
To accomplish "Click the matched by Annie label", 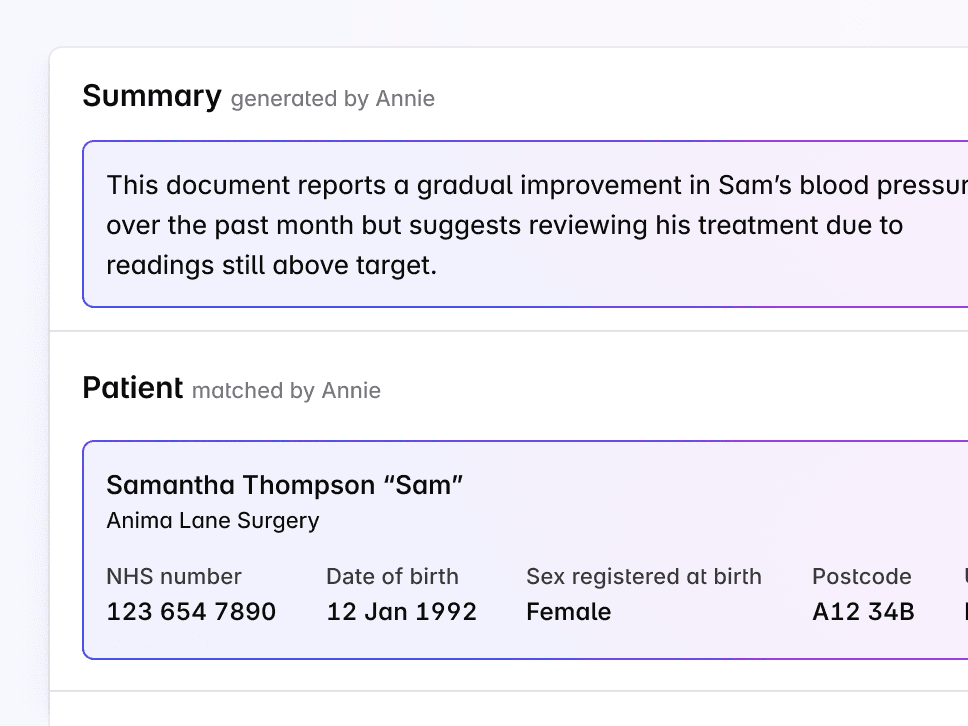I will pos(286,391).
